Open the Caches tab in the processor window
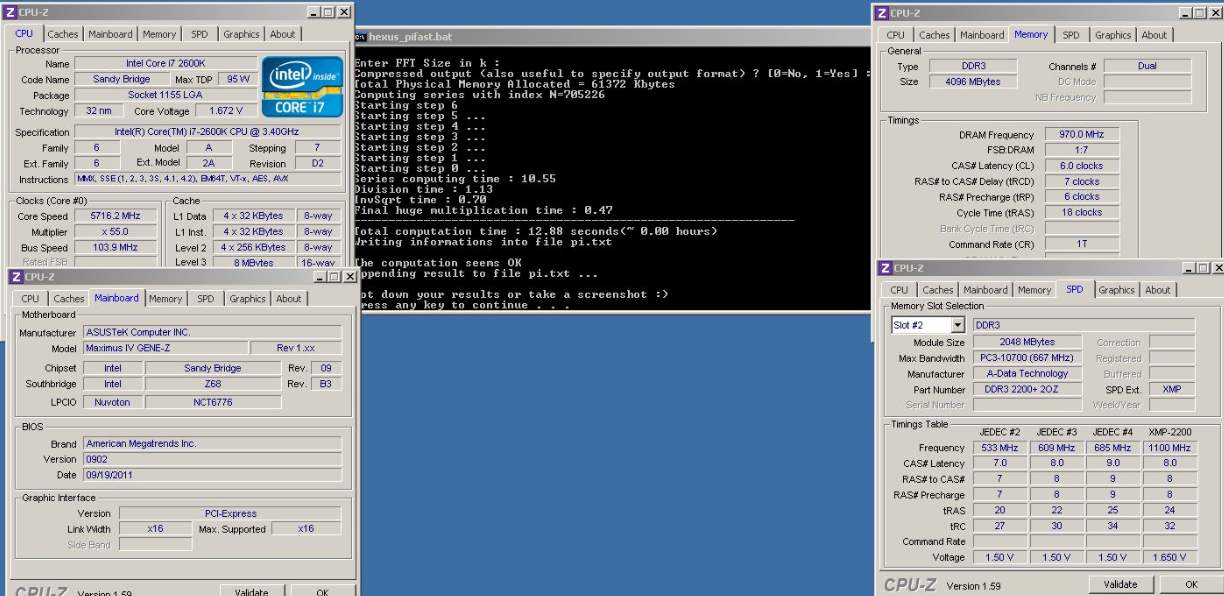 click(x=63, y=34)
